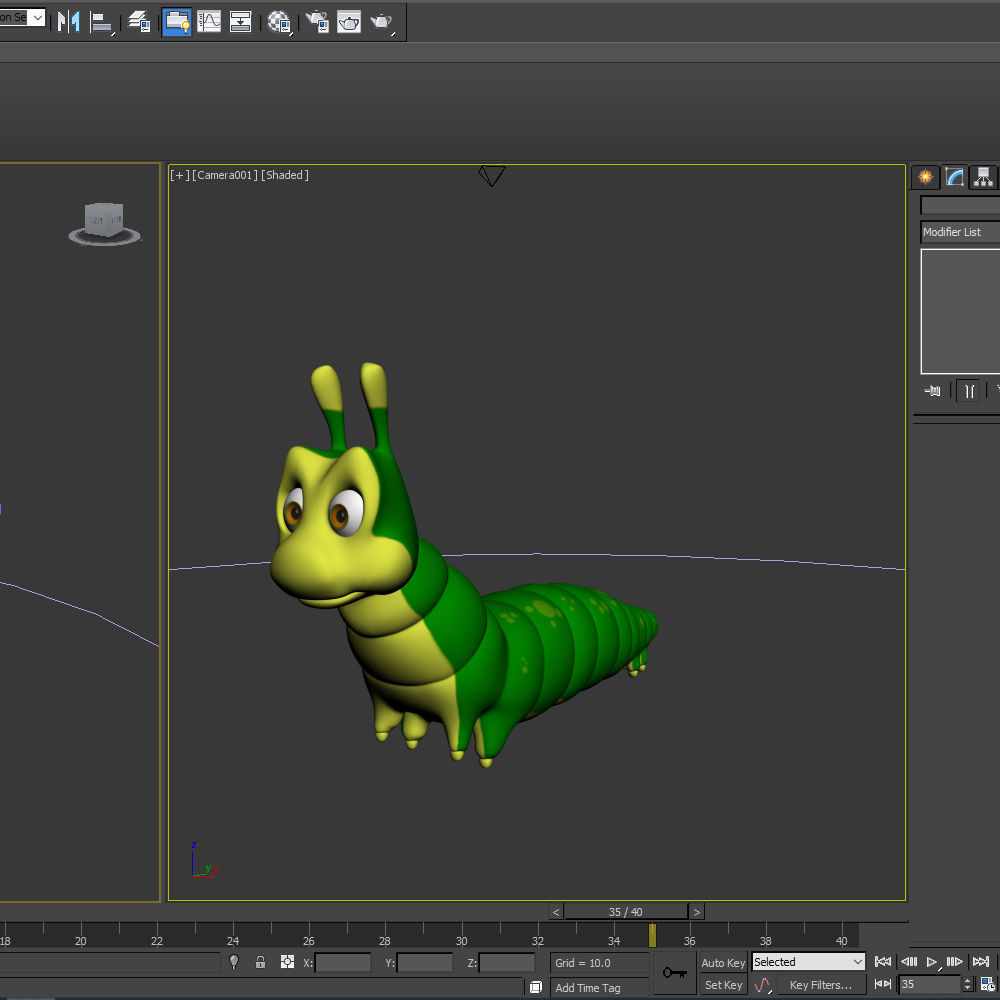Go to previous frame
The width and height of the screenshot is (1000, 1000).
click(x=909, y=962)
